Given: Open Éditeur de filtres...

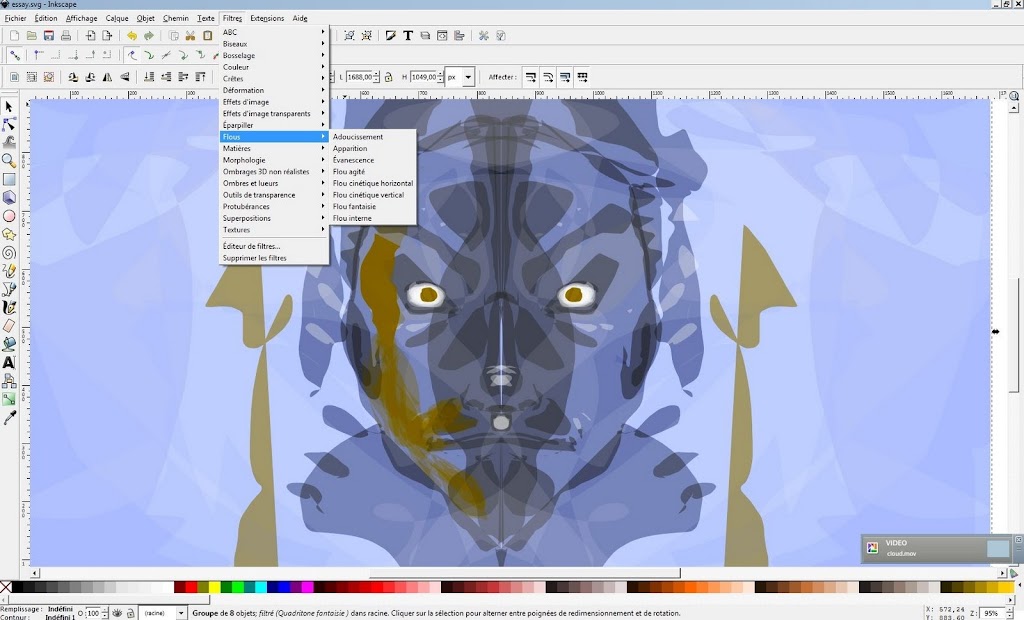Looking at the screenshot, I should pyautogui.click(x=274, y=246).
